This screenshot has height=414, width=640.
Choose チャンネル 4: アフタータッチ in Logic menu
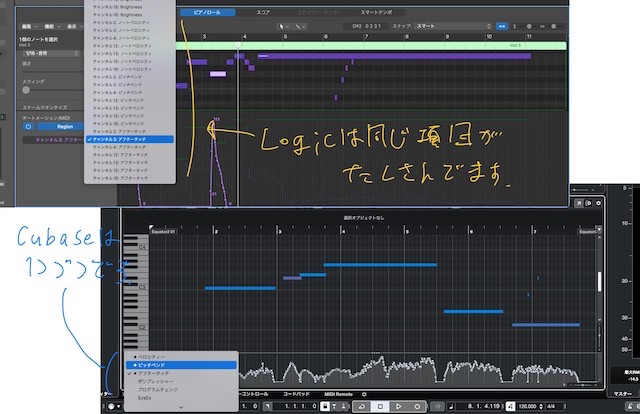[x=130, y=147]
